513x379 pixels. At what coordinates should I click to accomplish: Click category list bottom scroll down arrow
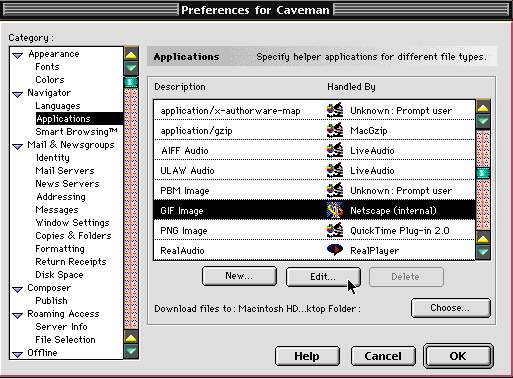click(131, 351)
